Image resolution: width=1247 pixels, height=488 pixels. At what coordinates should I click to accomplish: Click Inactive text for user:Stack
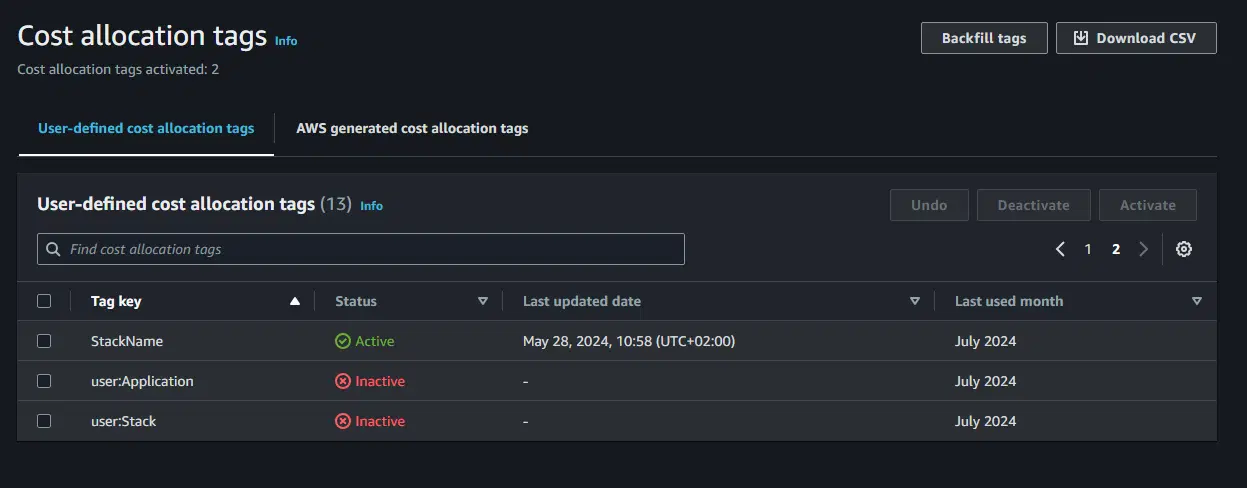[380, 421]
